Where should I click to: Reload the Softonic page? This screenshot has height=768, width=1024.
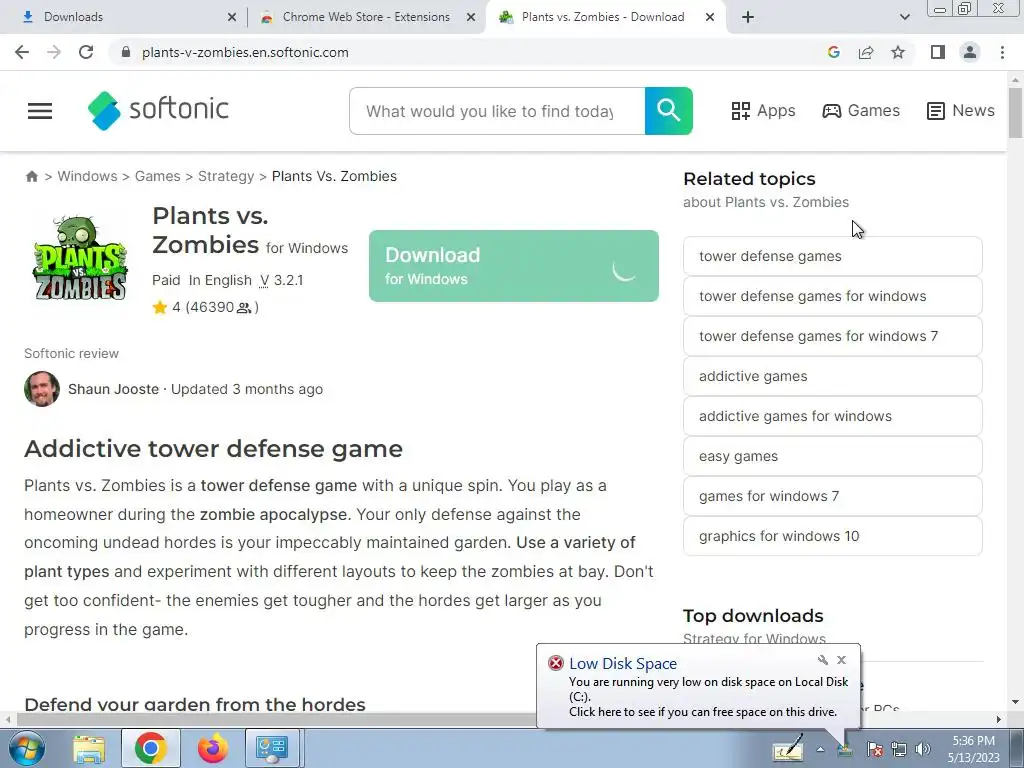coord(86,52)
